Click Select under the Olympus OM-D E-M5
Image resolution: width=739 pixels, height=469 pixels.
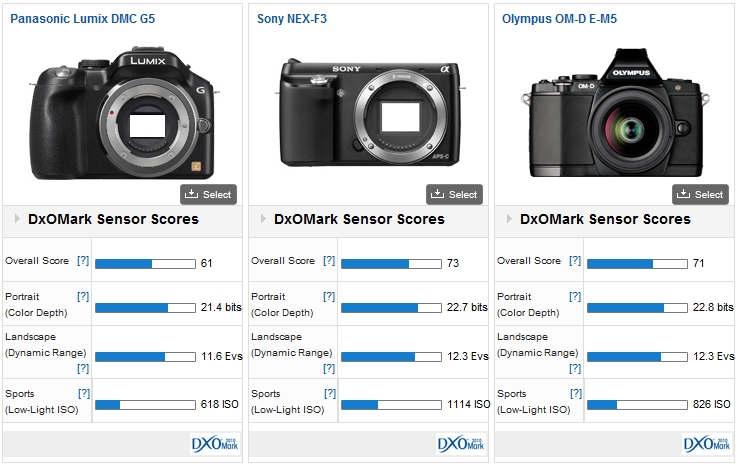(700, 194)
